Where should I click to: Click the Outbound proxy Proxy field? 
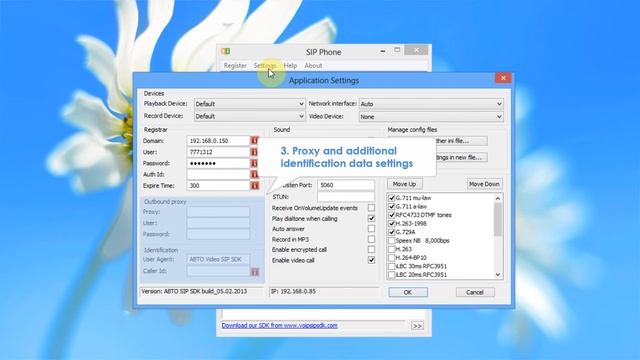218,212
